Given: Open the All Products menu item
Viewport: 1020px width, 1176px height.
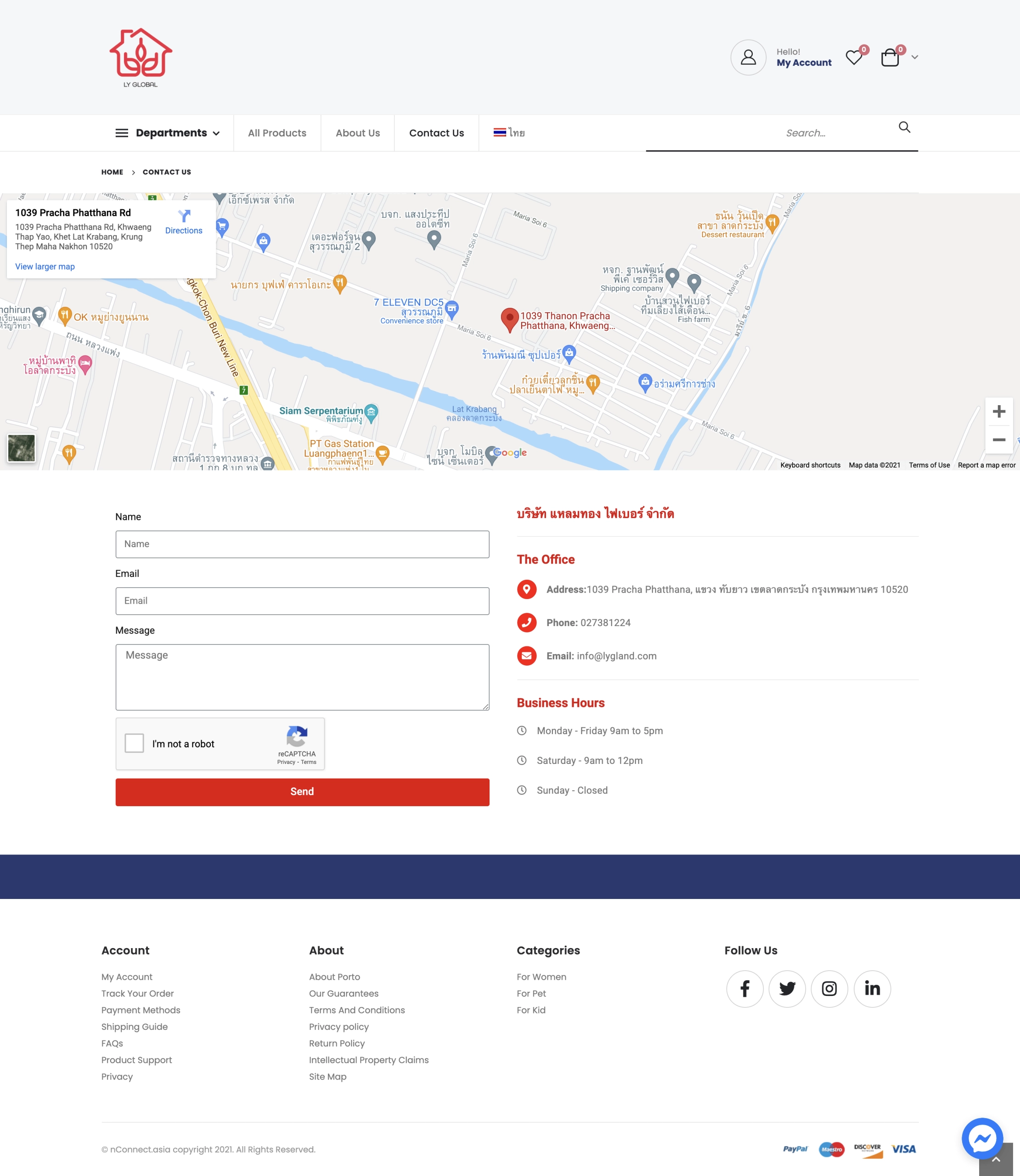Looking at the screenshot, I should point(276,133).
